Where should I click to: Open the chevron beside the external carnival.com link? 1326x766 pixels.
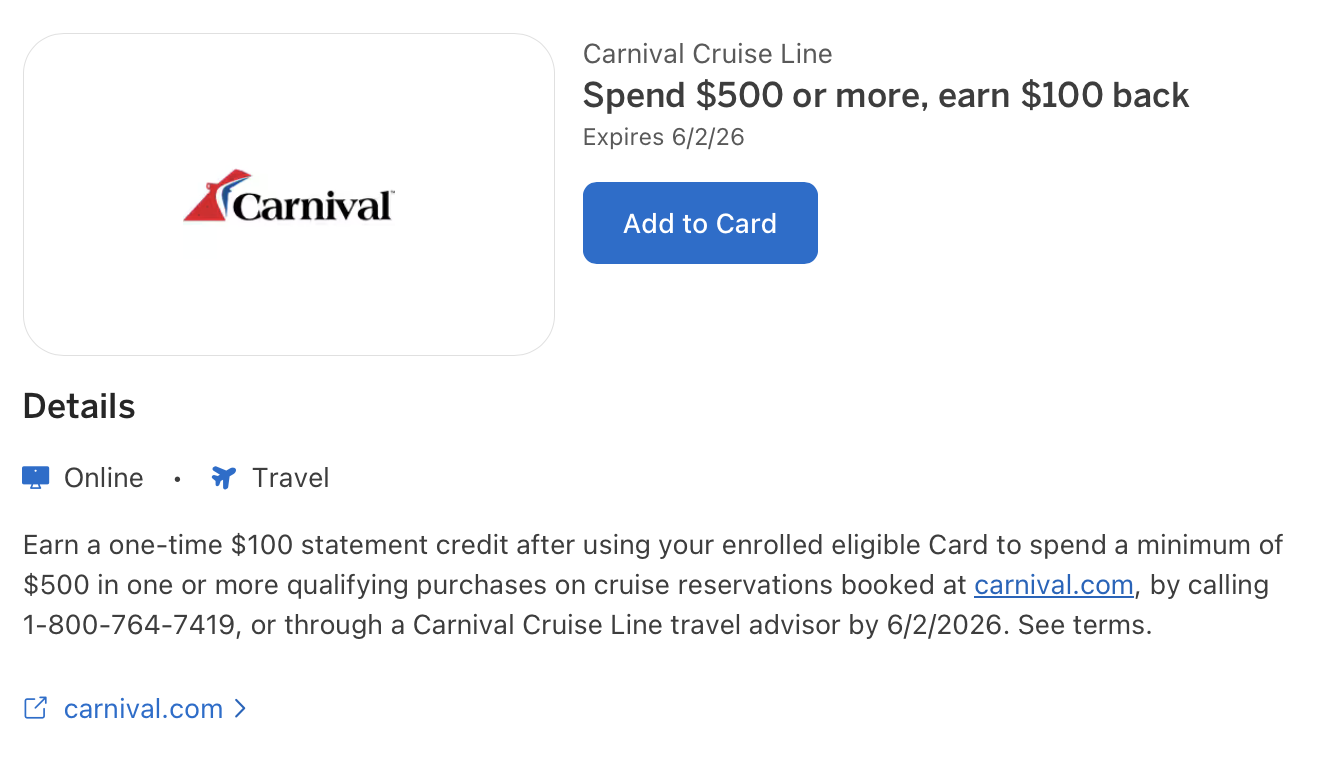(x=239, y=708)
